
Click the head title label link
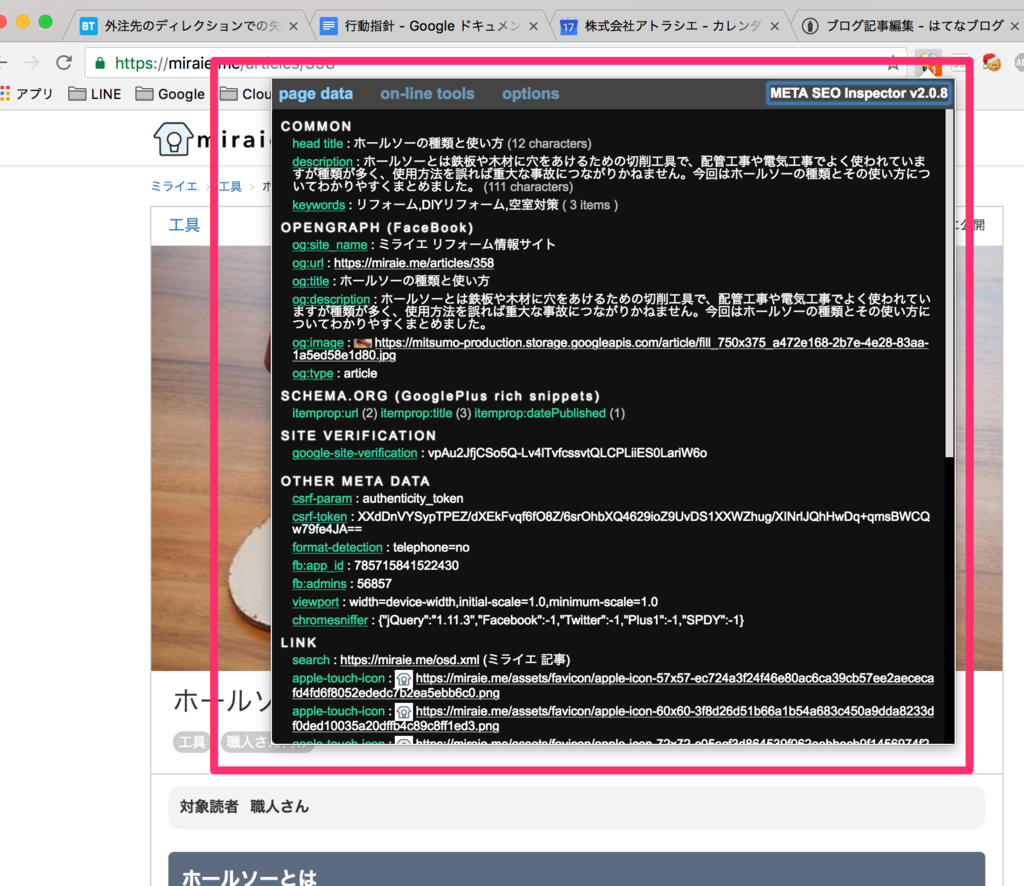click(x=317, y=144)
